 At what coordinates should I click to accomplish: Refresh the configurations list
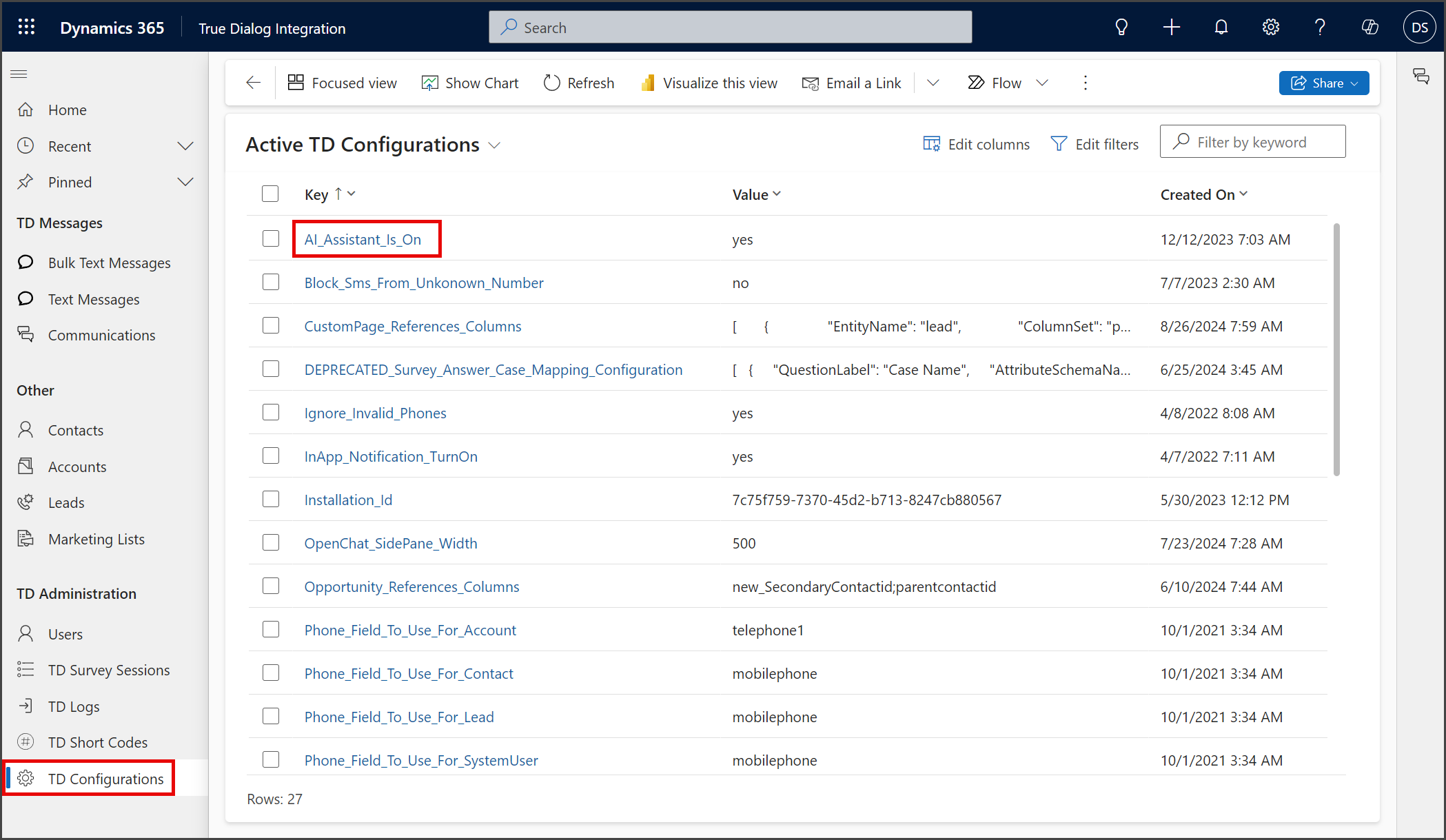pos(579,83)
